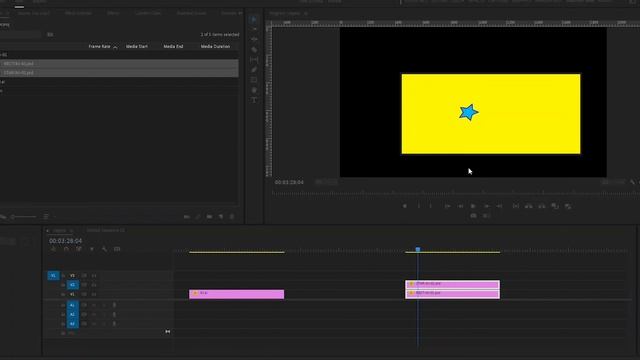Open Timeline display settings wrench
Image resolution: width=640 pixels, height=360 pixels.
point(104,249)
